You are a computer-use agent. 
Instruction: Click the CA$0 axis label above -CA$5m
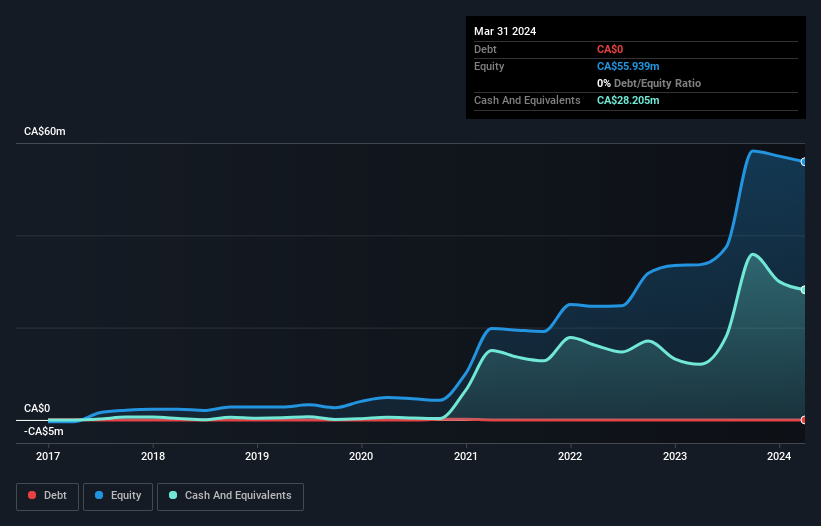(x=37, y=408)
